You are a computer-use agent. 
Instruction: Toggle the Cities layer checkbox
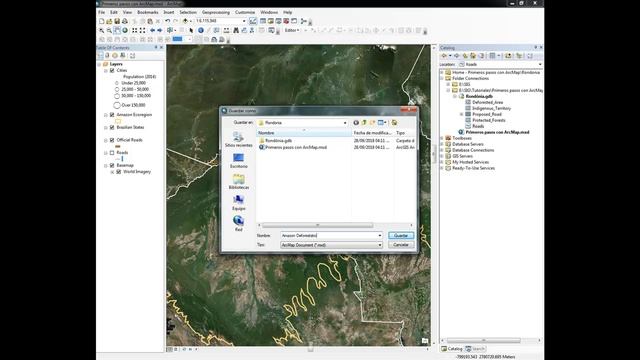pyautogui.click(x=112, y=71)
